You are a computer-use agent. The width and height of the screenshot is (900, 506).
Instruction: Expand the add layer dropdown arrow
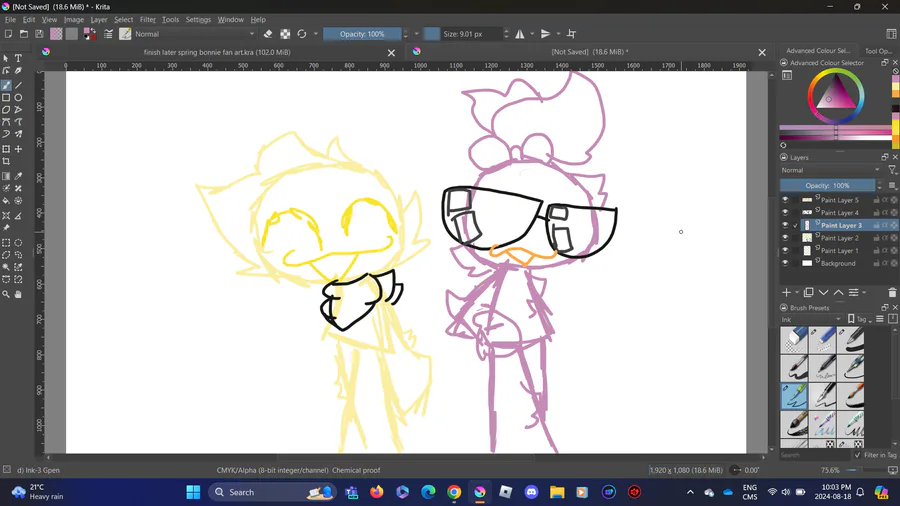[797, 293]
